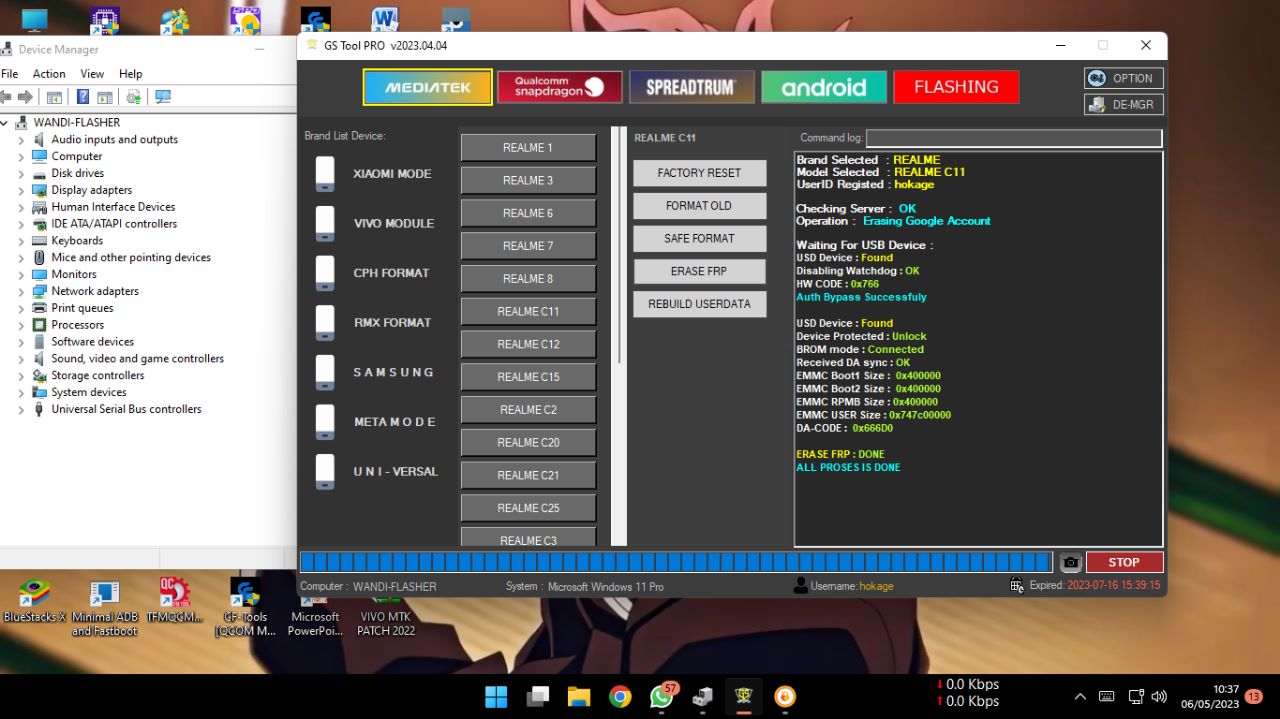Expand the Display adapters node
The image size is (1280, 719).
pos(21,190)
